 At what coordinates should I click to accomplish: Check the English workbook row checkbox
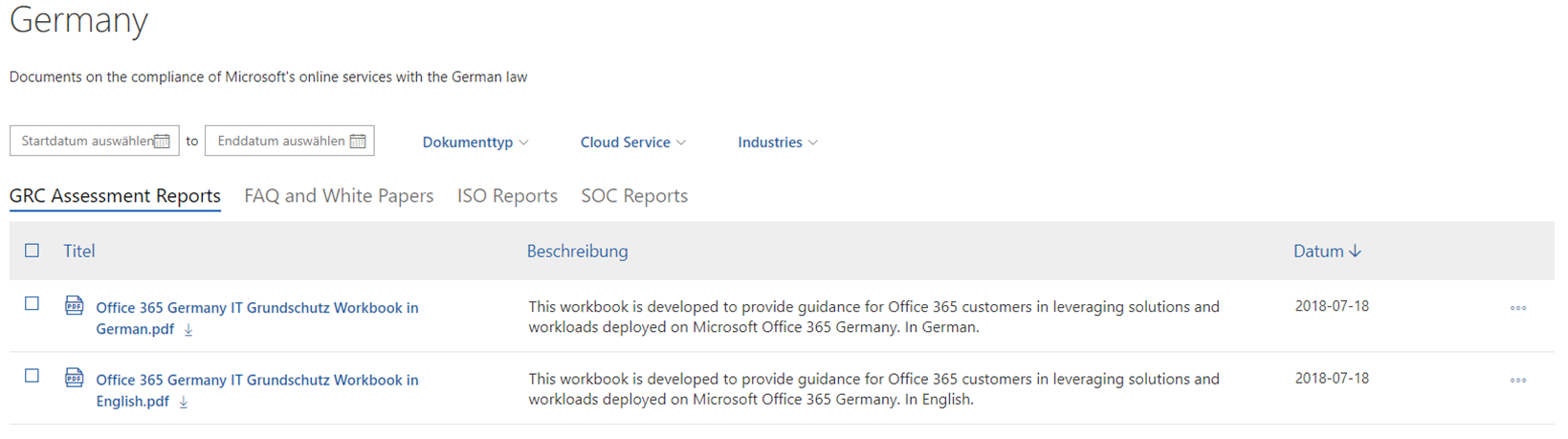click(32, 376)
